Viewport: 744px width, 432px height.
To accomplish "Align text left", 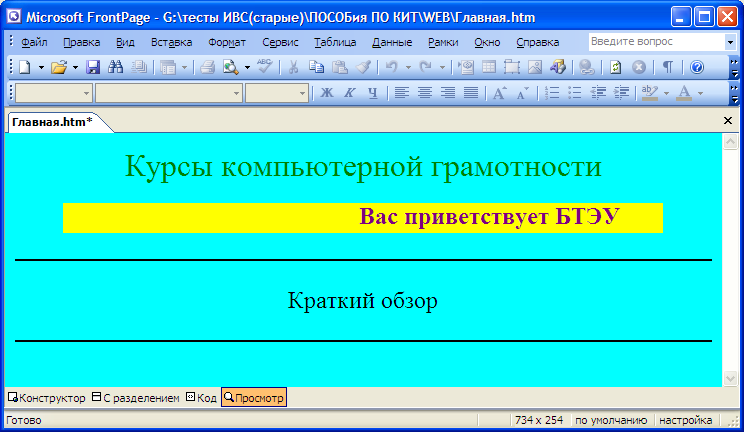I will 402,93.
